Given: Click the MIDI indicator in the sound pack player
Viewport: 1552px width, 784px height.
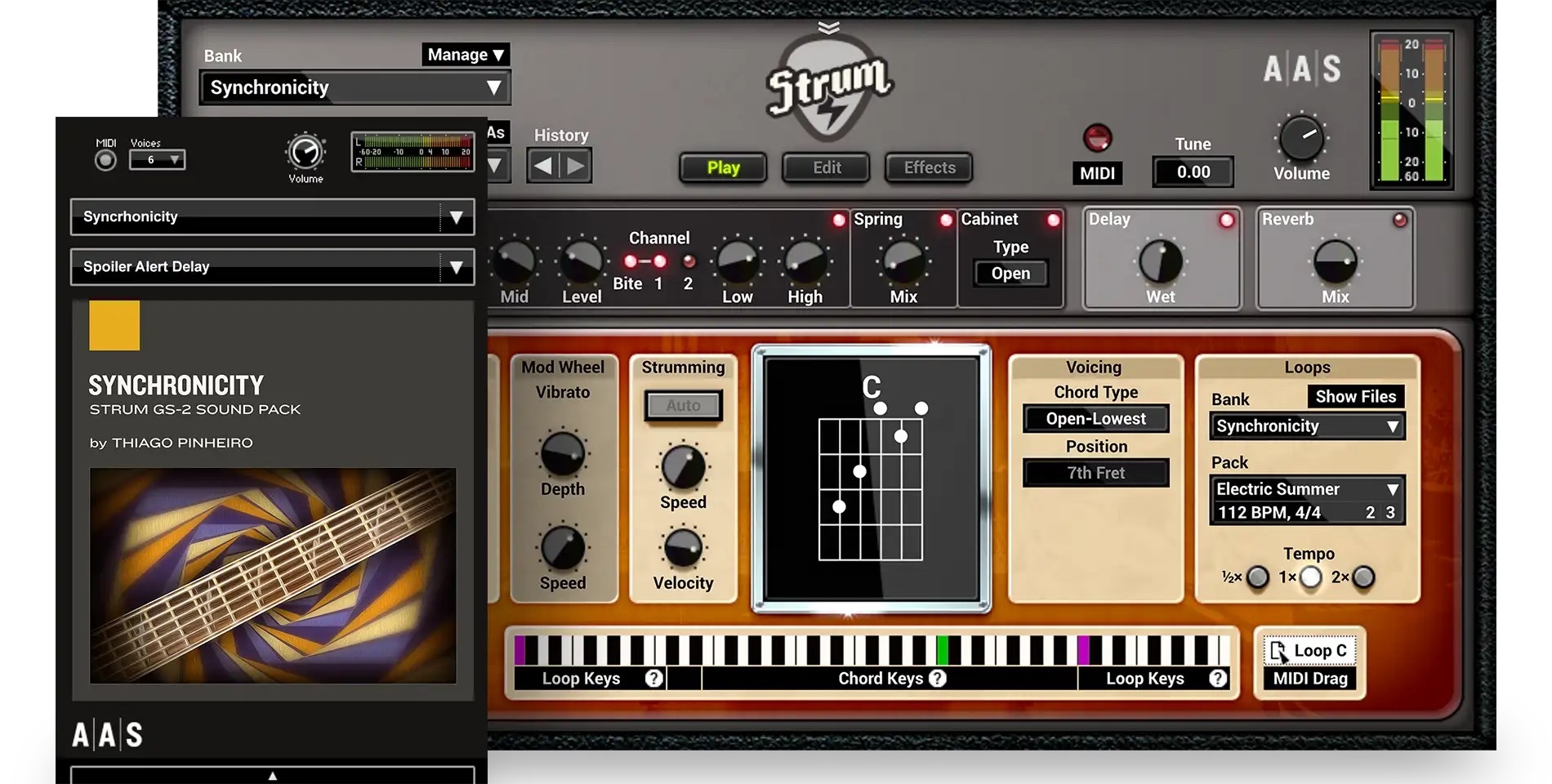Looking at the screenshot, I should [x=105, y=160].
